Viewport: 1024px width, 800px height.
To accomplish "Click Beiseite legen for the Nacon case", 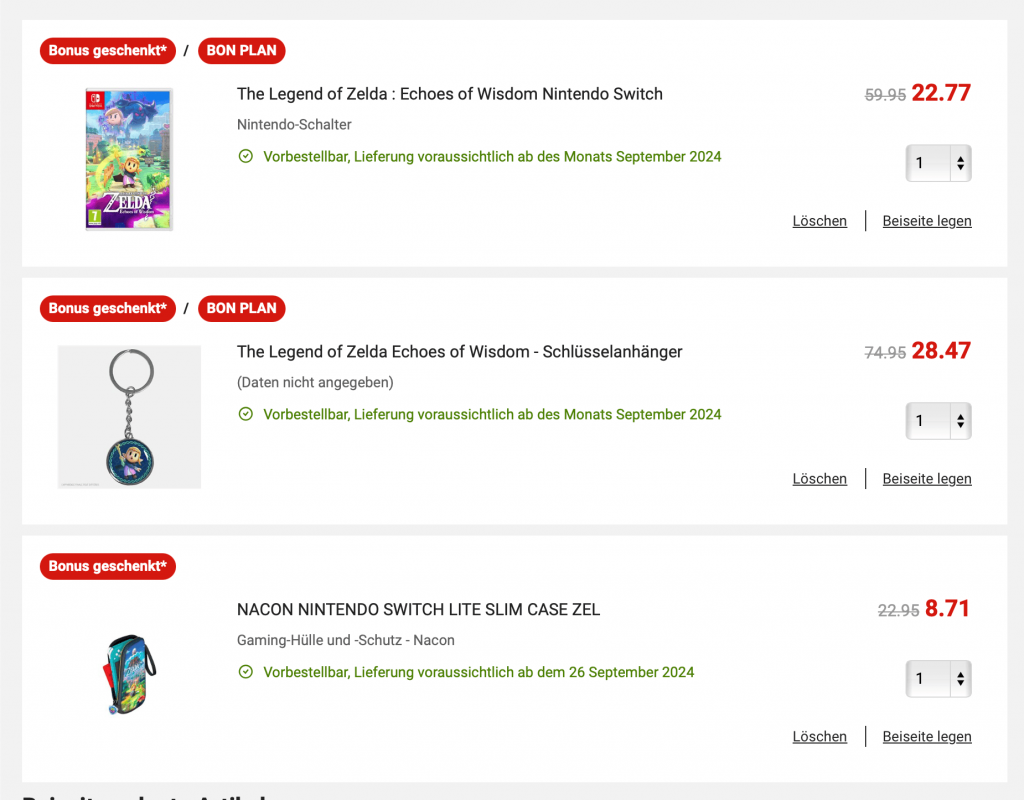I will (926, 737).
